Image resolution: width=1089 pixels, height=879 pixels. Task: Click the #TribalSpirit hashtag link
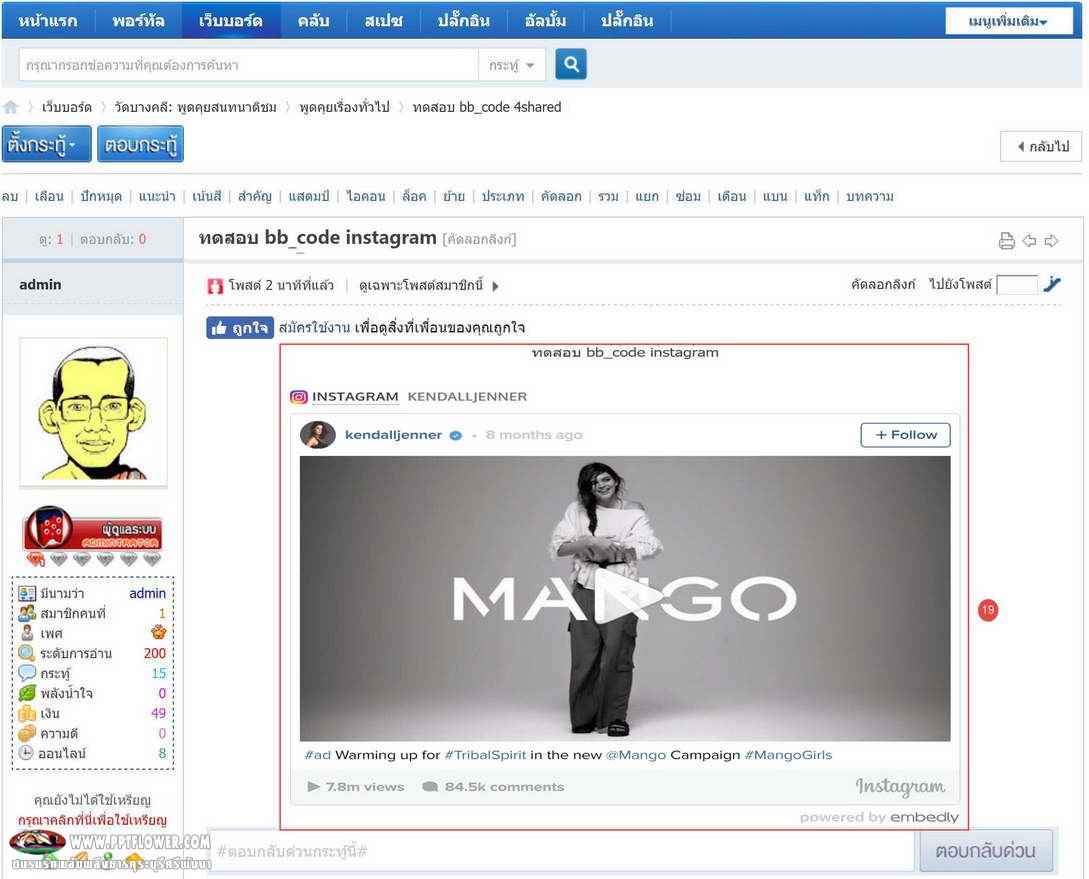click(x=485, y=755)
